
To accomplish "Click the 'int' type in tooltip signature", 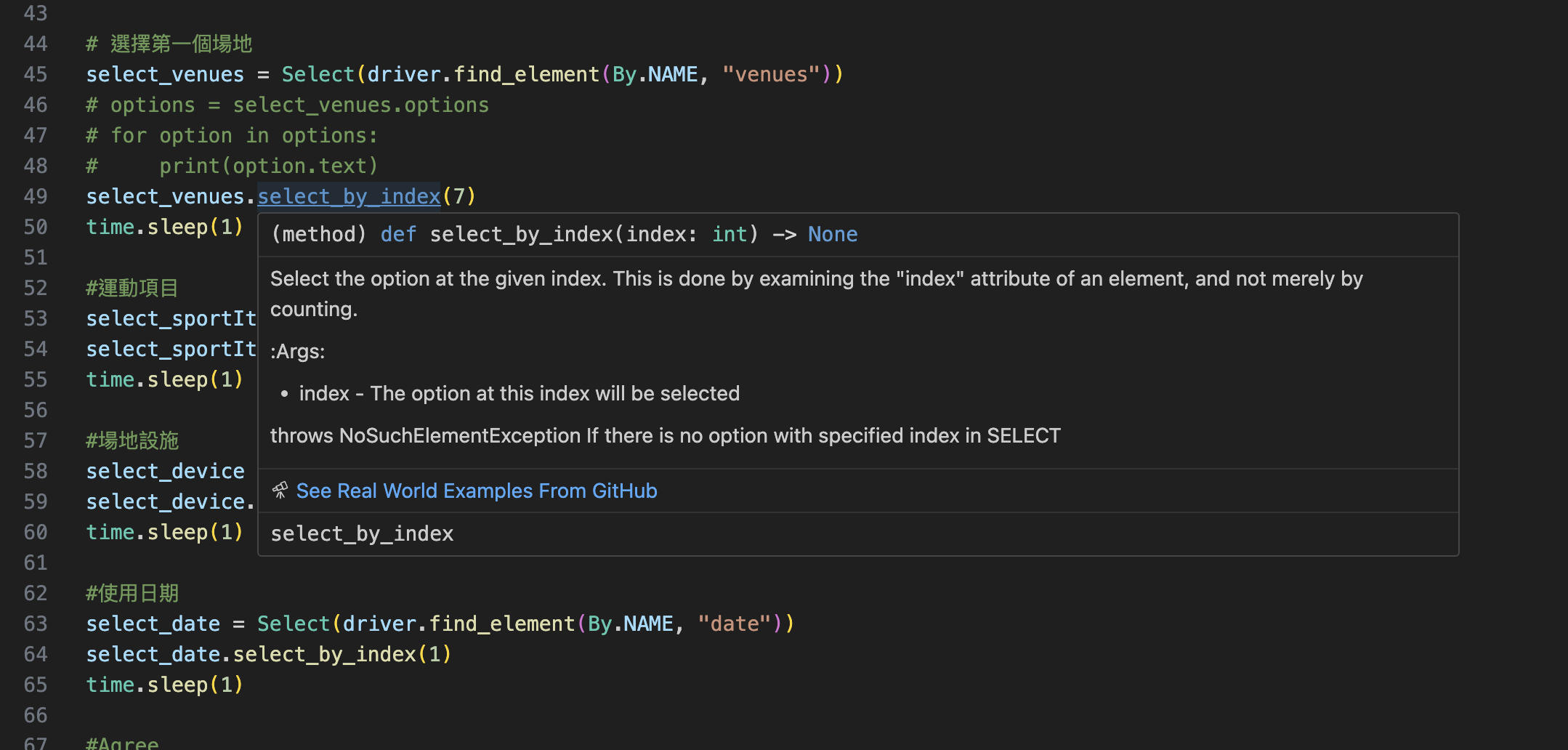I will pyautogui.click(x=730, y=234).
